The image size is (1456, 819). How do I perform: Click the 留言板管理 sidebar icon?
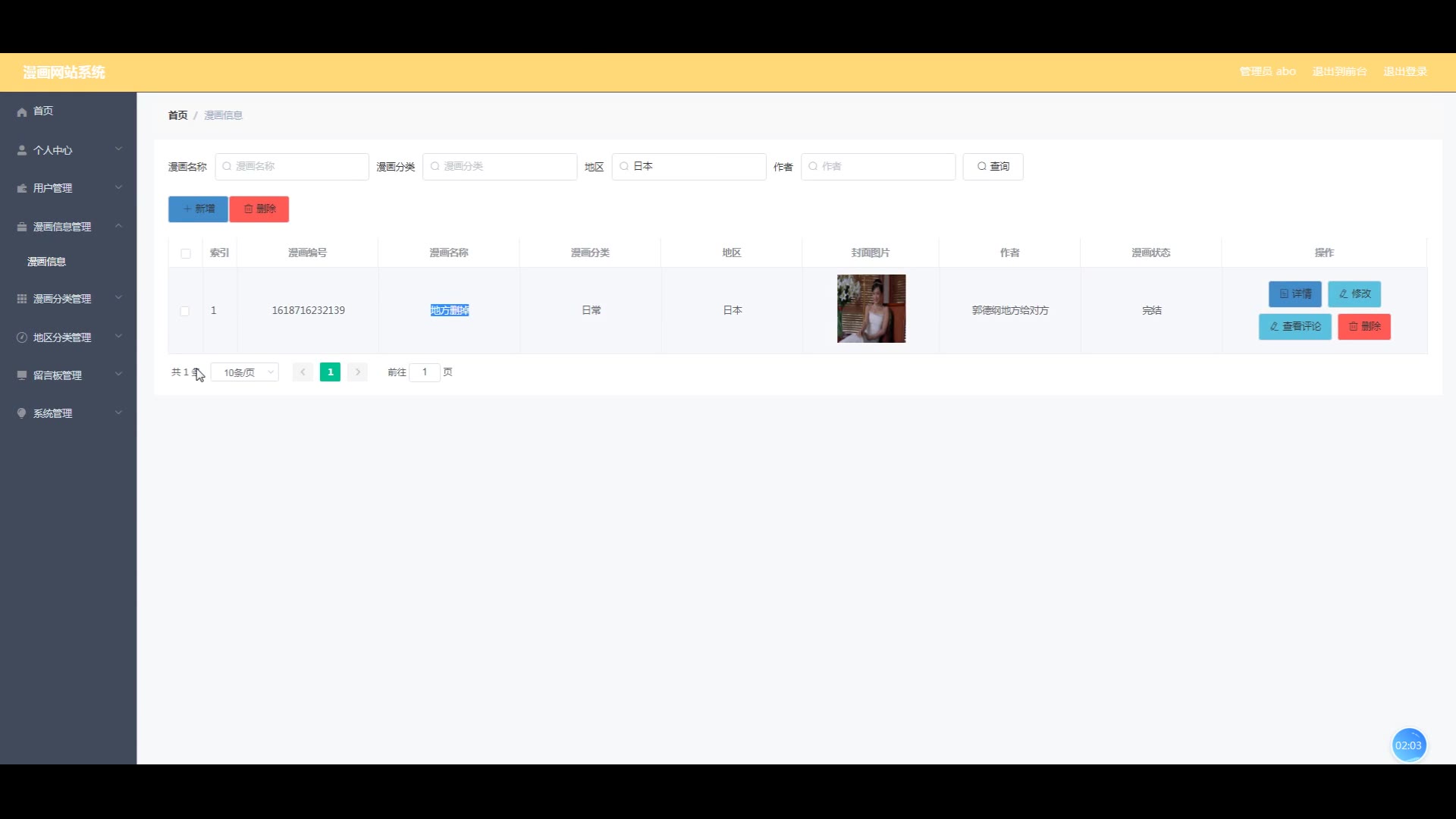click(22, 375)
